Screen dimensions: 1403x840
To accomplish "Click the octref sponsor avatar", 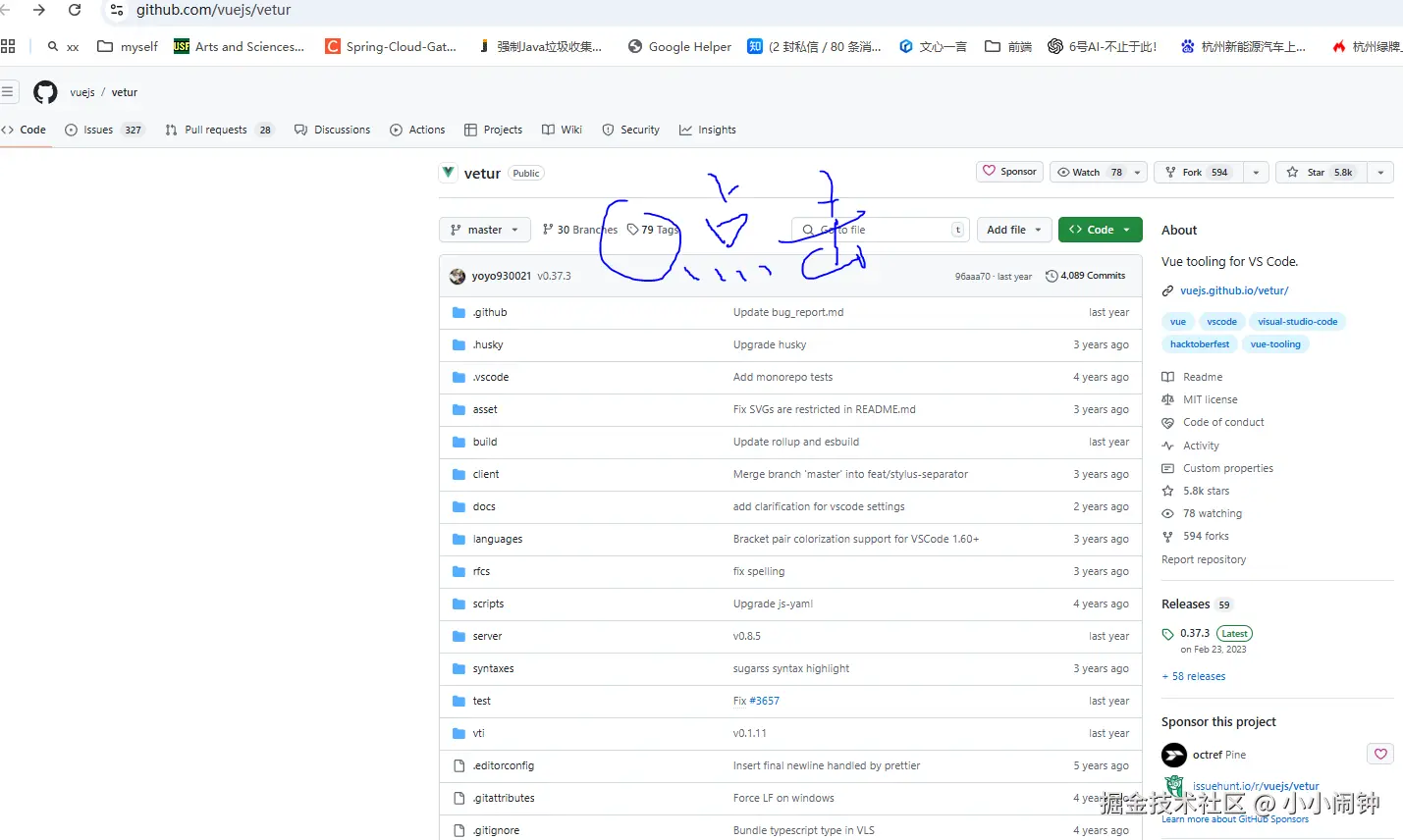I will (x=1174, y=755).
